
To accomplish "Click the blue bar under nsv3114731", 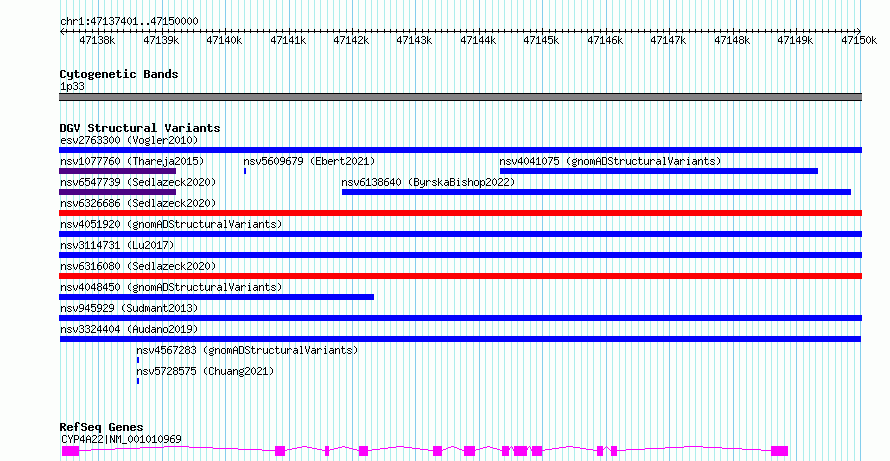I will (x=460, y=255).
